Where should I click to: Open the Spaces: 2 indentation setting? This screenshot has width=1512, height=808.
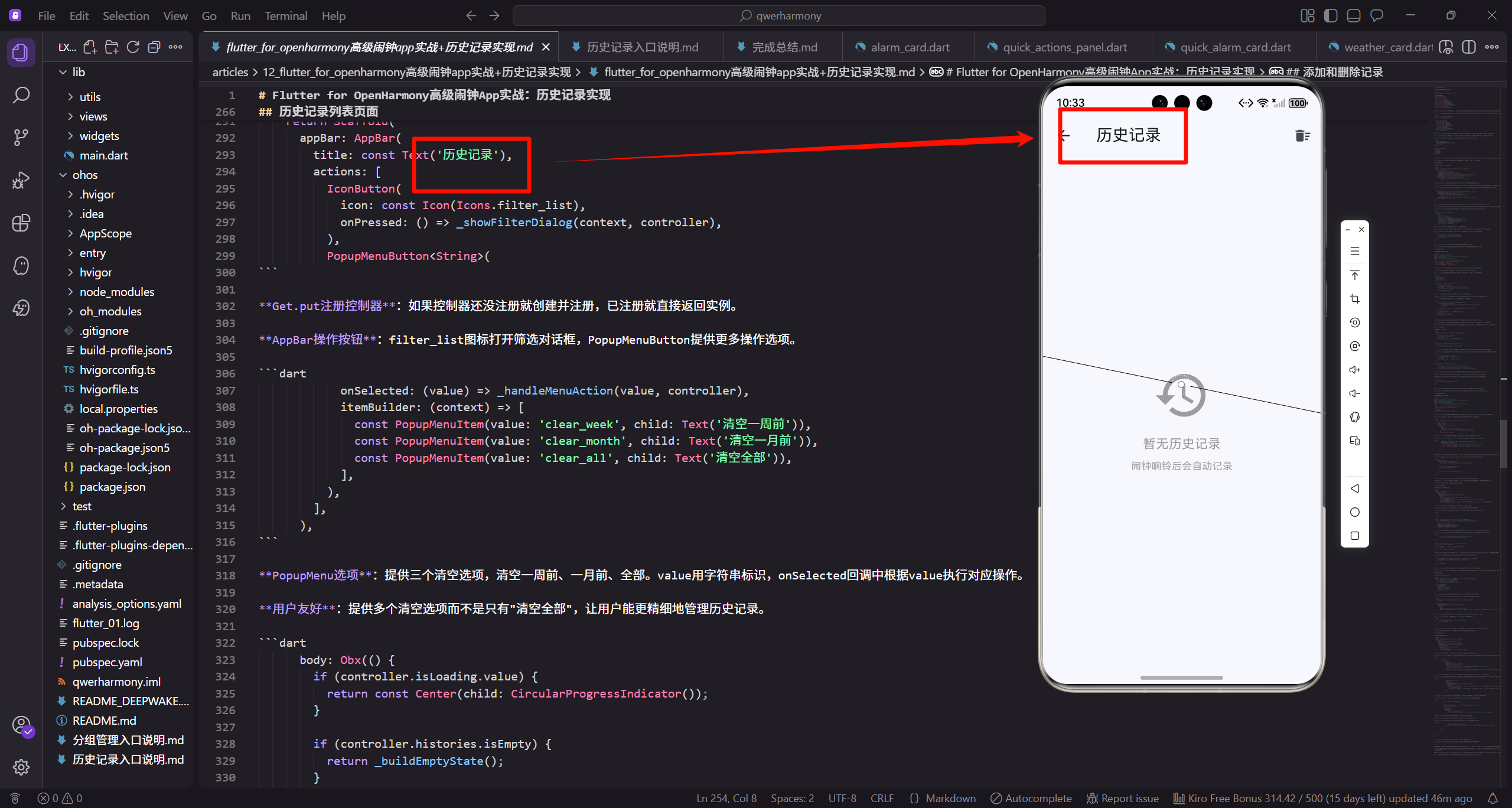tap(792, 799)
